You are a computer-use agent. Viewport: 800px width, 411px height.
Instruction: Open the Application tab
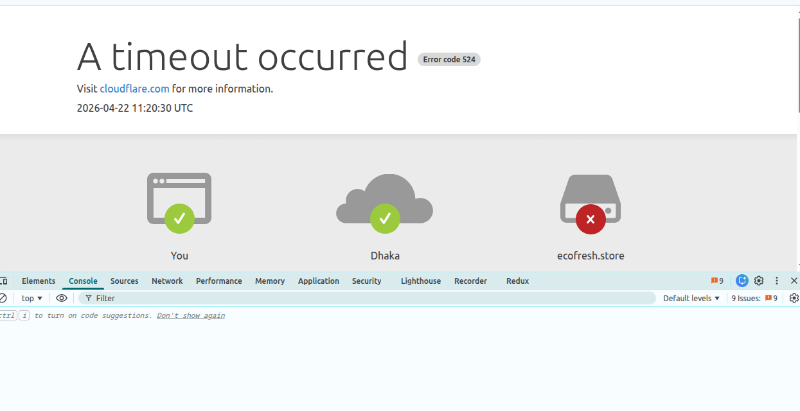coord(318,281)
